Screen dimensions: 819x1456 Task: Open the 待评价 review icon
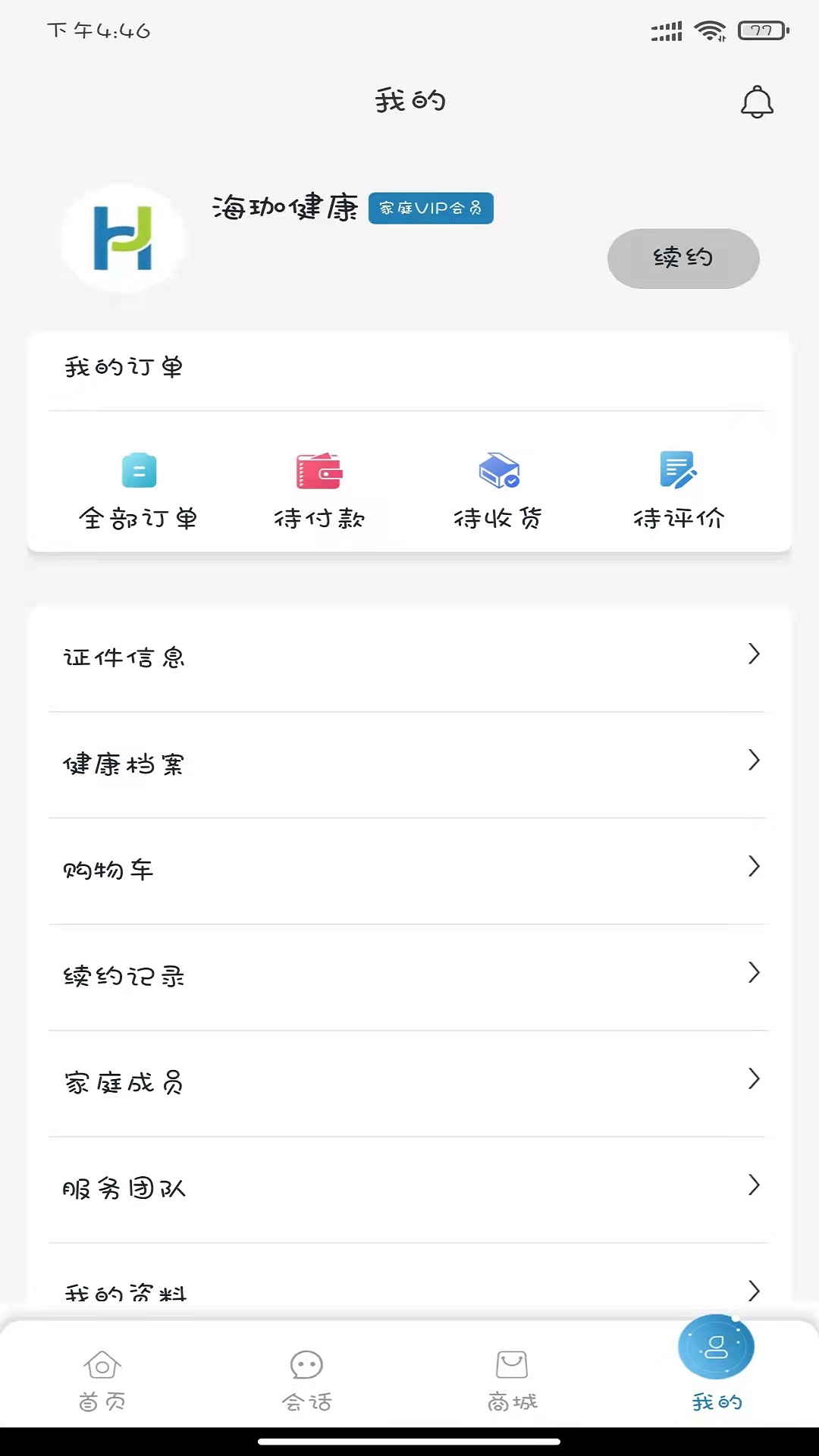[678, 471]
